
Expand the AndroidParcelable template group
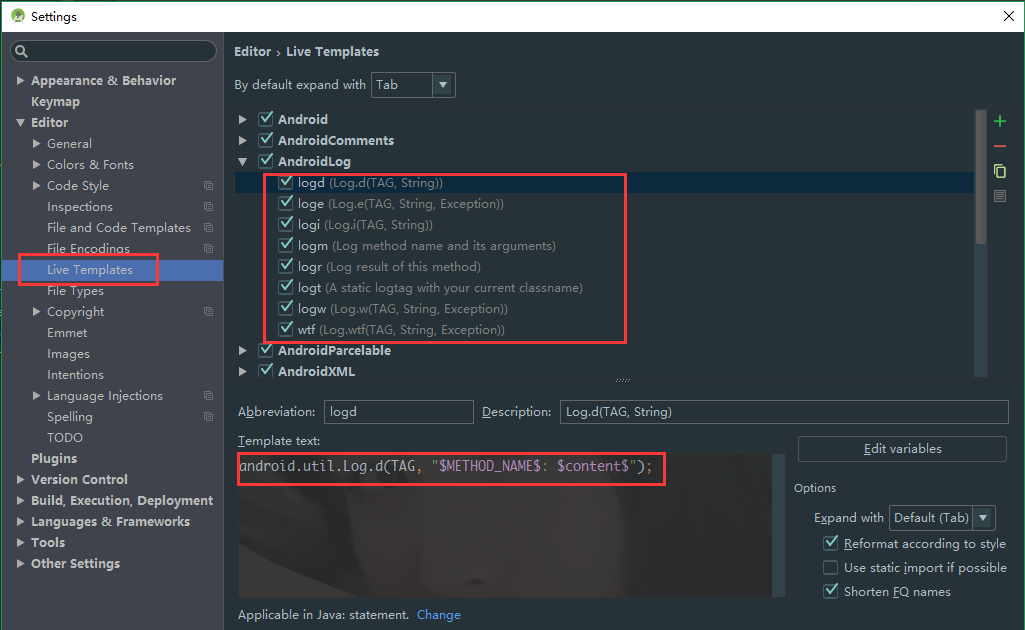[243, 350]
